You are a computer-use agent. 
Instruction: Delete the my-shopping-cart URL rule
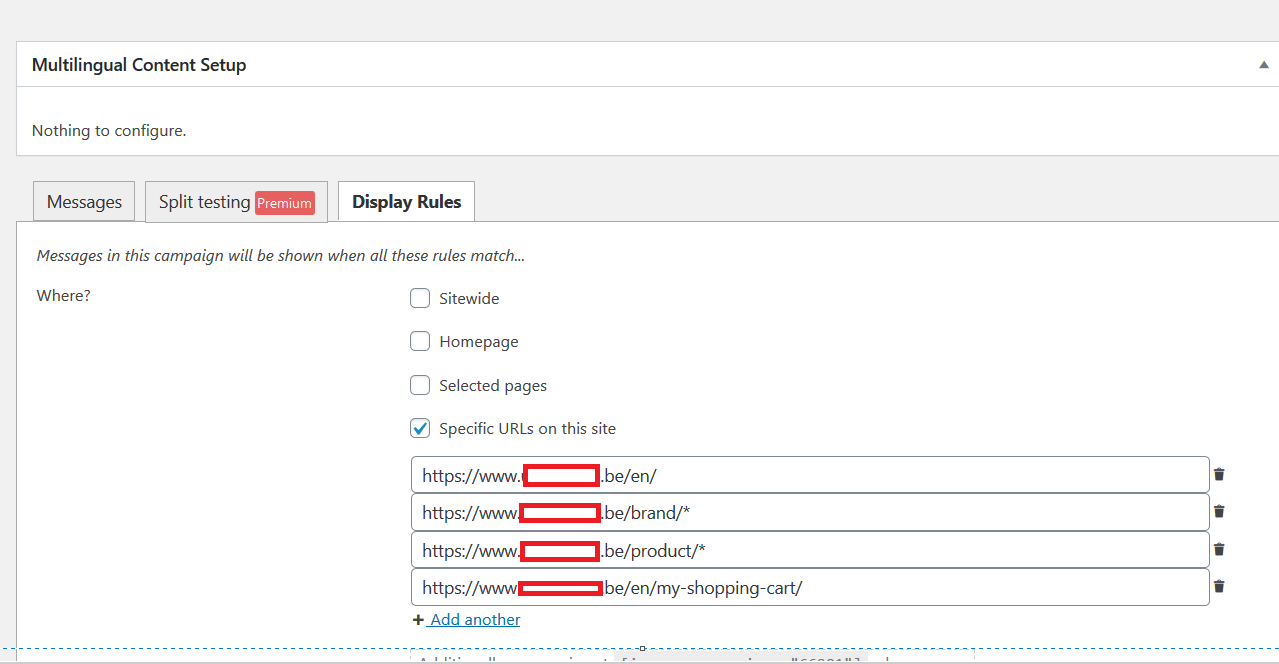pyautogui.click(x=1219, y=587)
